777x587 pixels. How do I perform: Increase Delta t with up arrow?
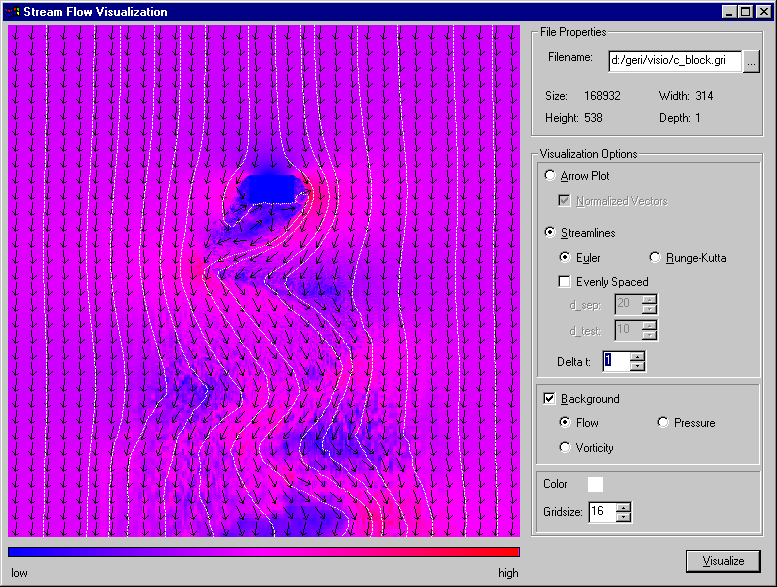coord(638,356)
